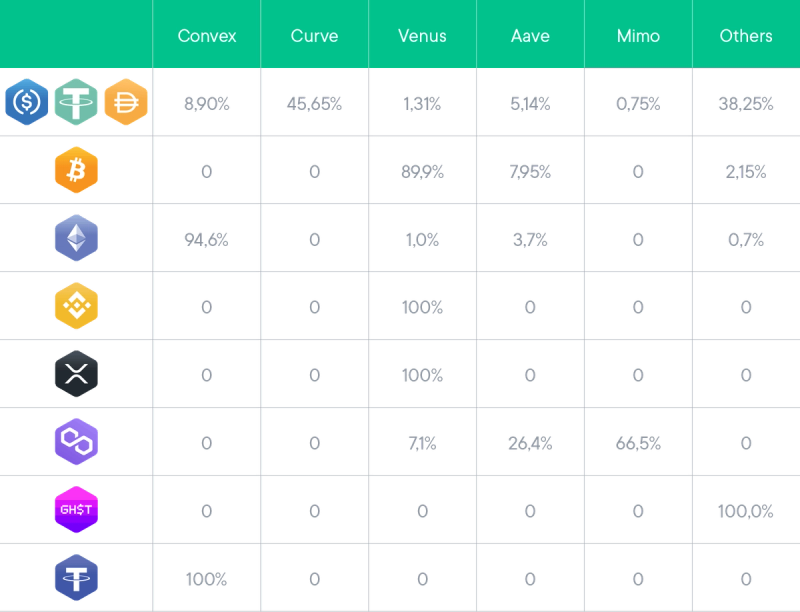Viewport: 800px width, 612px height.
Task: Click the 45,65% cell
Action: pos(314,104)
